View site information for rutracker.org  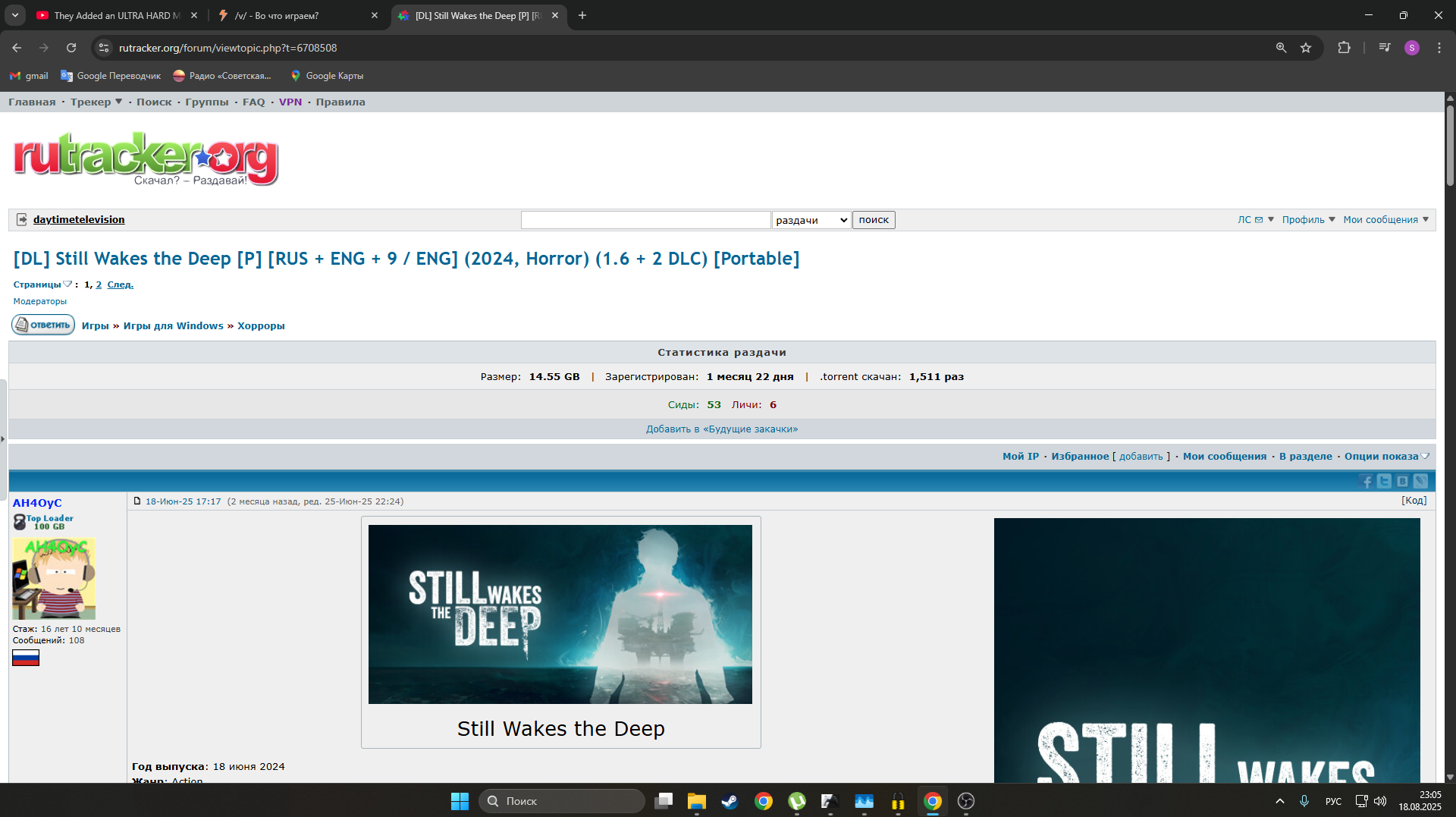104,48
